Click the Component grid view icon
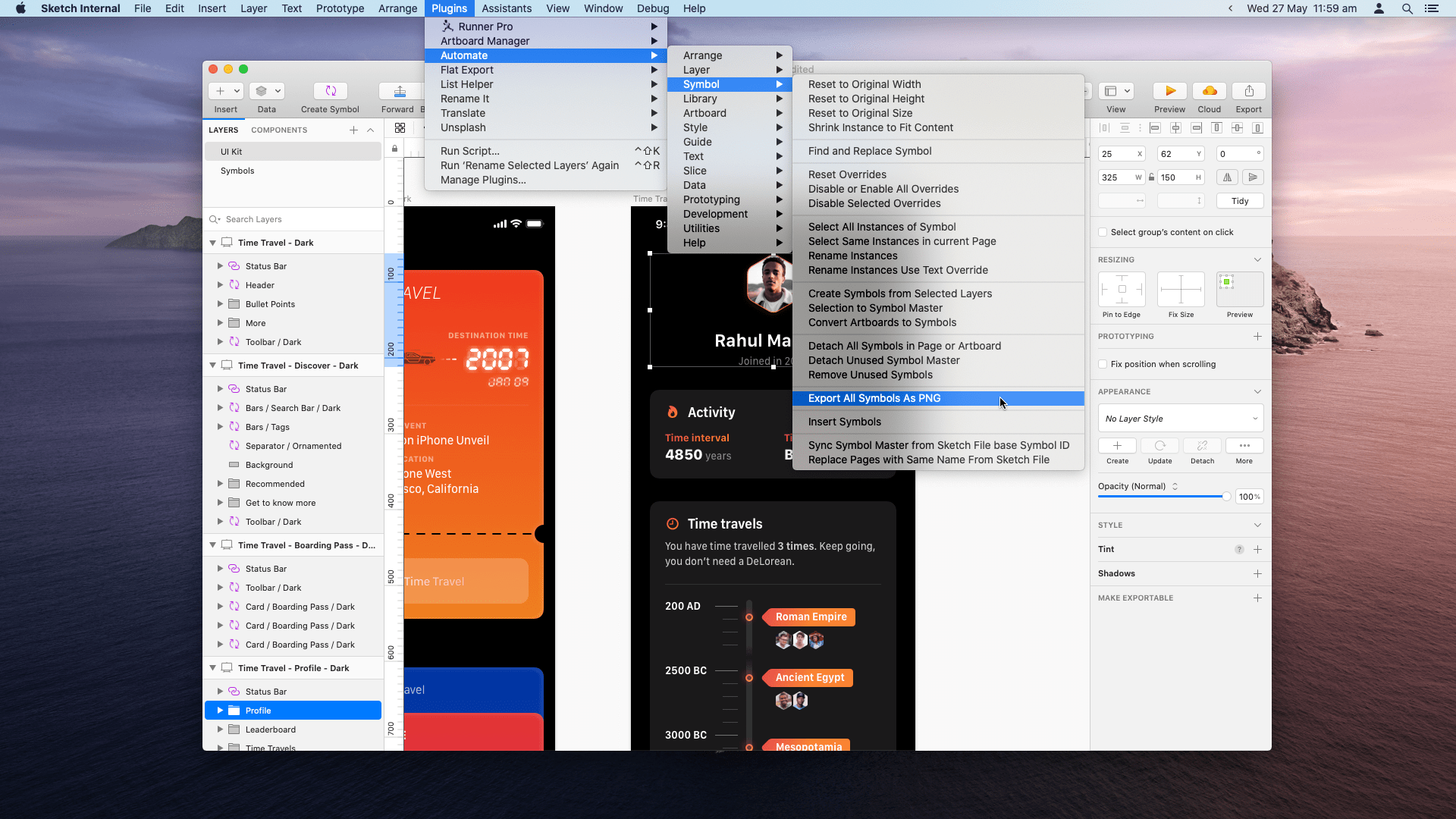1456x819 pixels. [x=400, y=128]
